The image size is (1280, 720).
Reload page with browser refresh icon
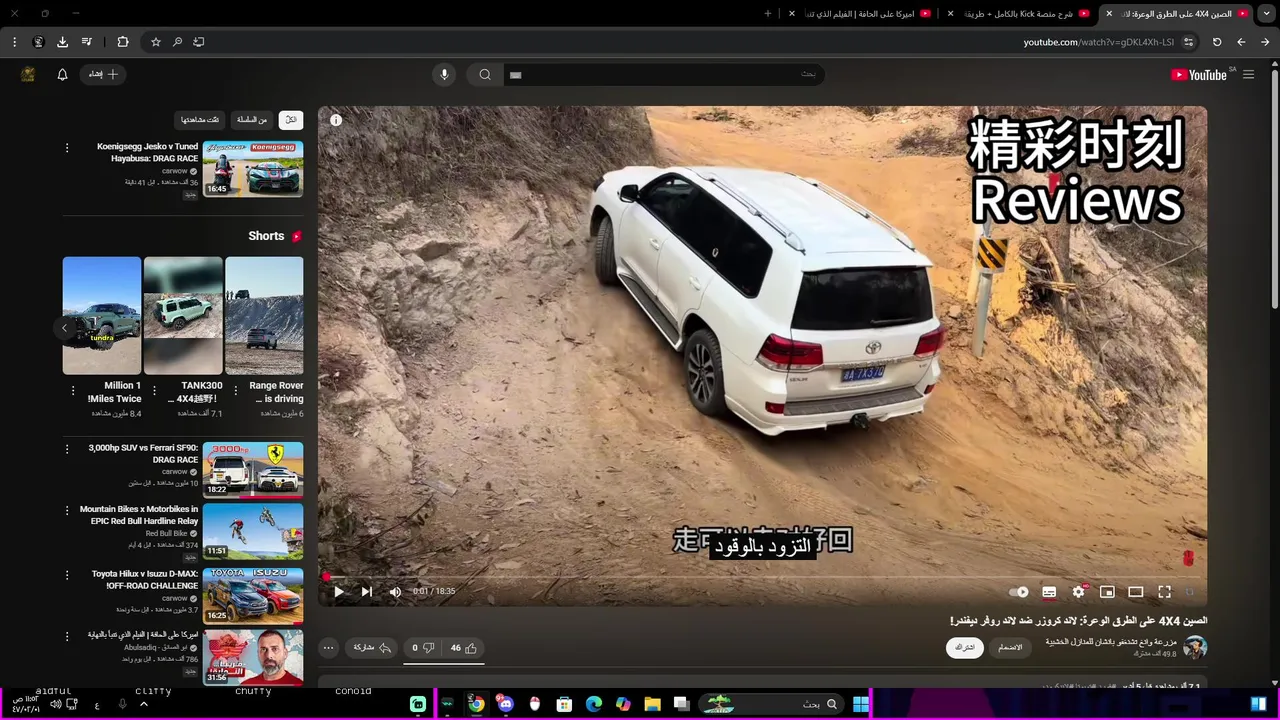1217,42
